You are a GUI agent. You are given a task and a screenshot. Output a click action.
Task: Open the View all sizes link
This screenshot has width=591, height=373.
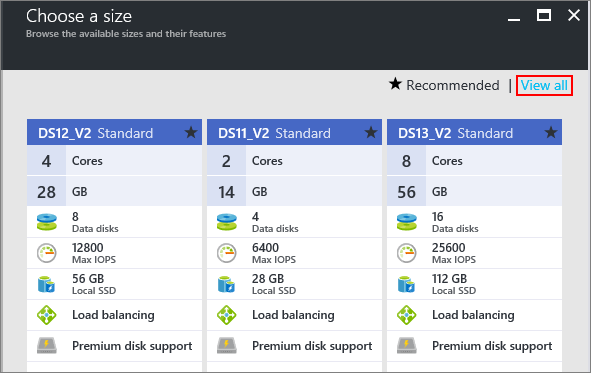544,86
